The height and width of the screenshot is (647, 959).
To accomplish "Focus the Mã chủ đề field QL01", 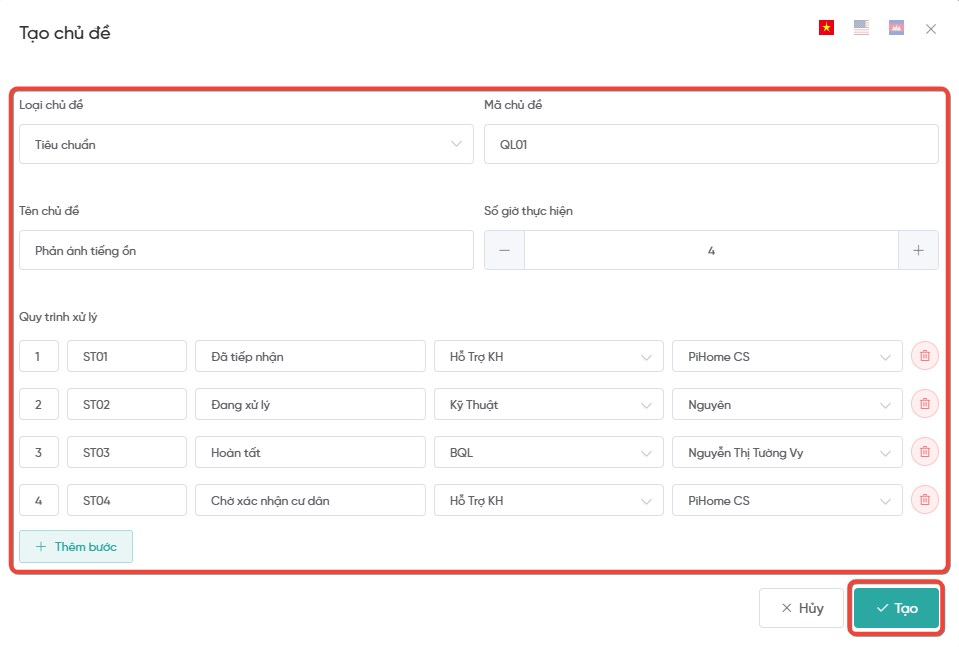I will point(710,144).
